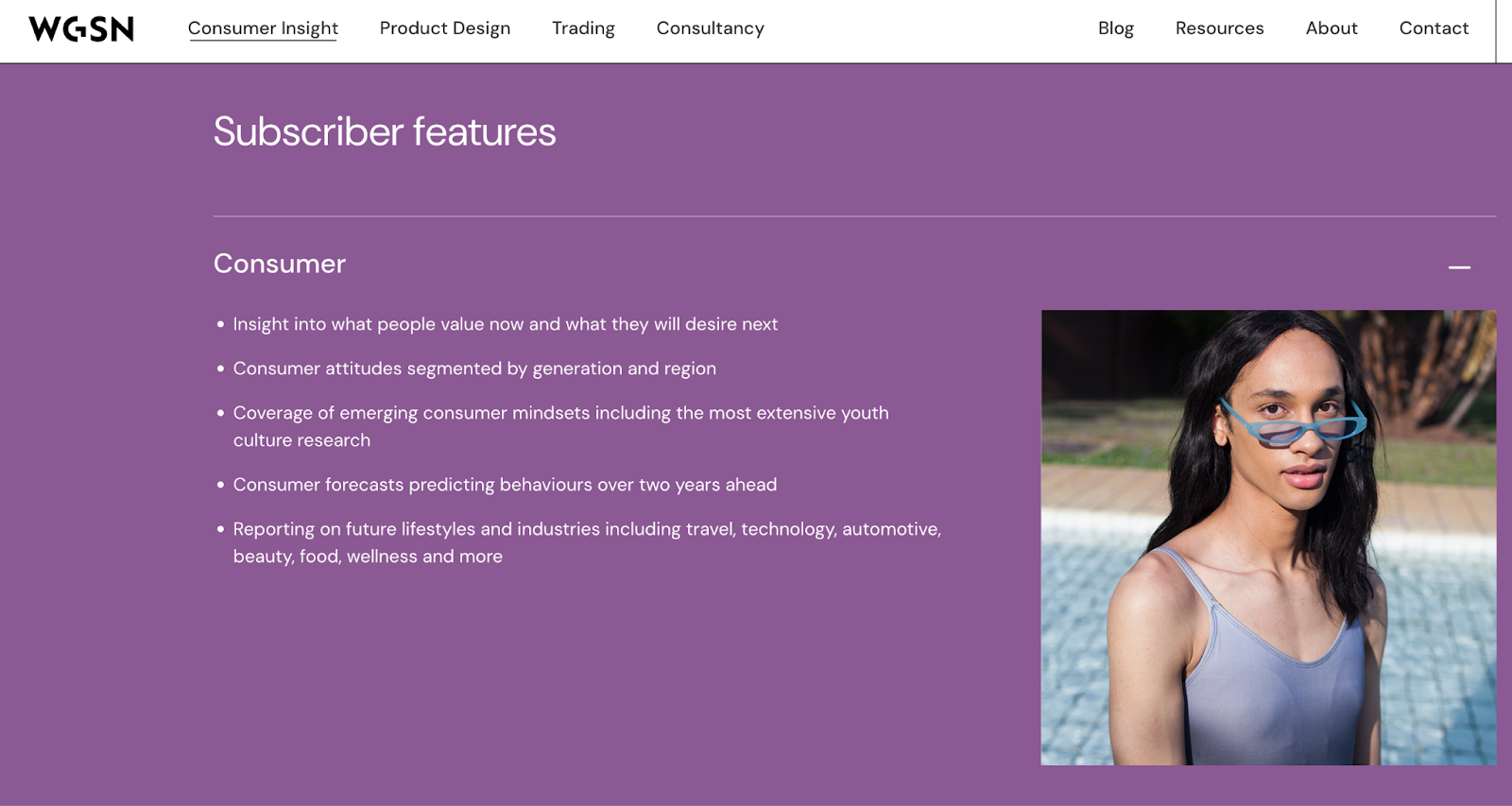Click the future lifestyles reporting bullet

(587, 542)
